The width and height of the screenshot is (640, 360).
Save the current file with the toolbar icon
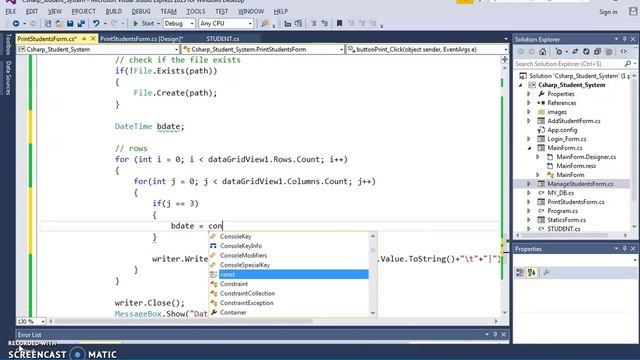70,24
